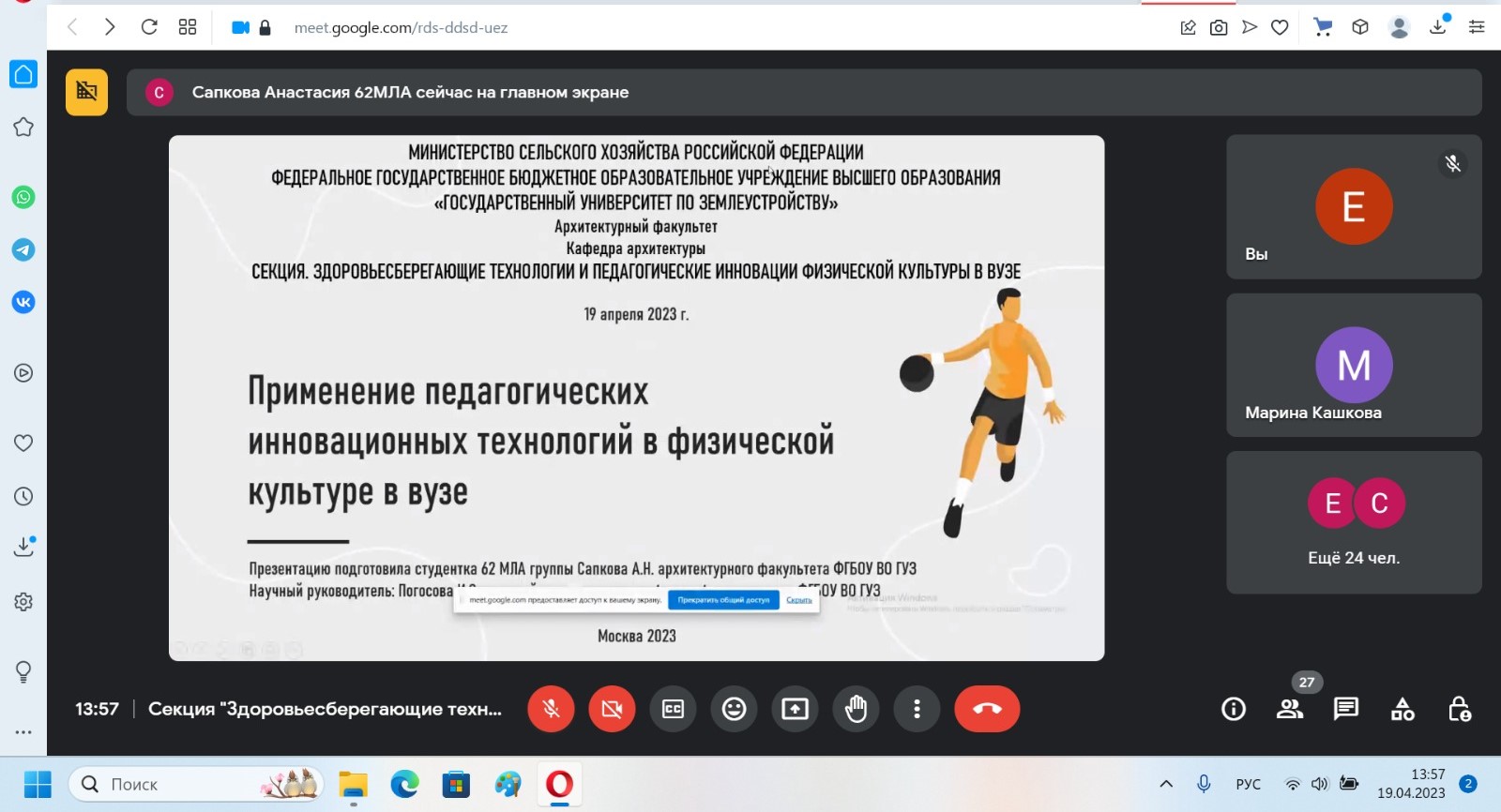Switch РУС input language
The height and width of the screenshot is (812, 1501).
coord(1248,784)
